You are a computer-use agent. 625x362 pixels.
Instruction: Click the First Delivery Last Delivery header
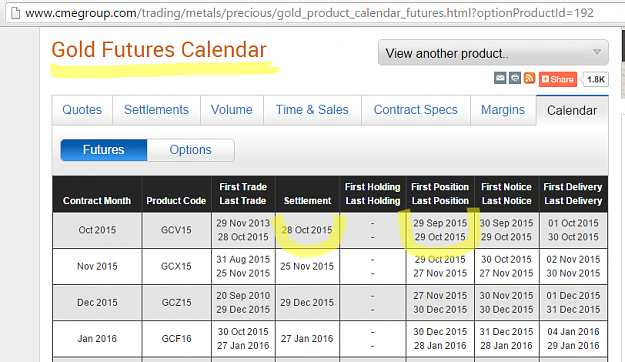[x=573, y=194]
